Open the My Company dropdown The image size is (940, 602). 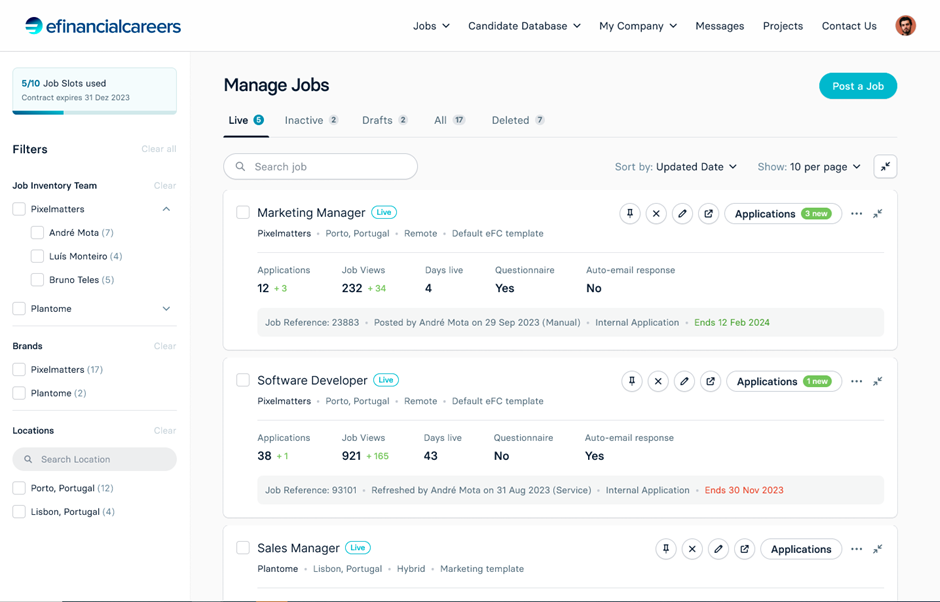pyautogui.click(x=638, y=26)
